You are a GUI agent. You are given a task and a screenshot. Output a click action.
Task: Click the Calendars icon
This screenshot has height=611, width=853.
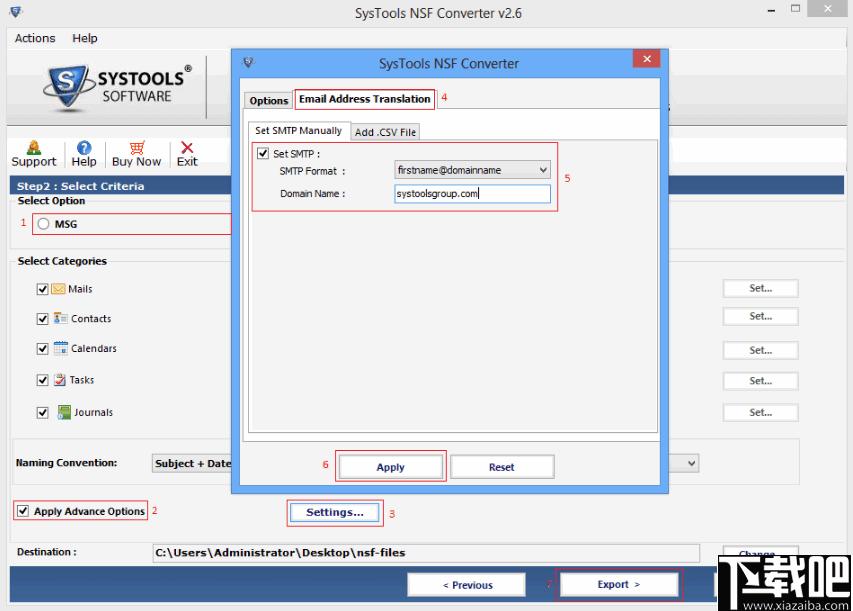(x=60, y=348)
